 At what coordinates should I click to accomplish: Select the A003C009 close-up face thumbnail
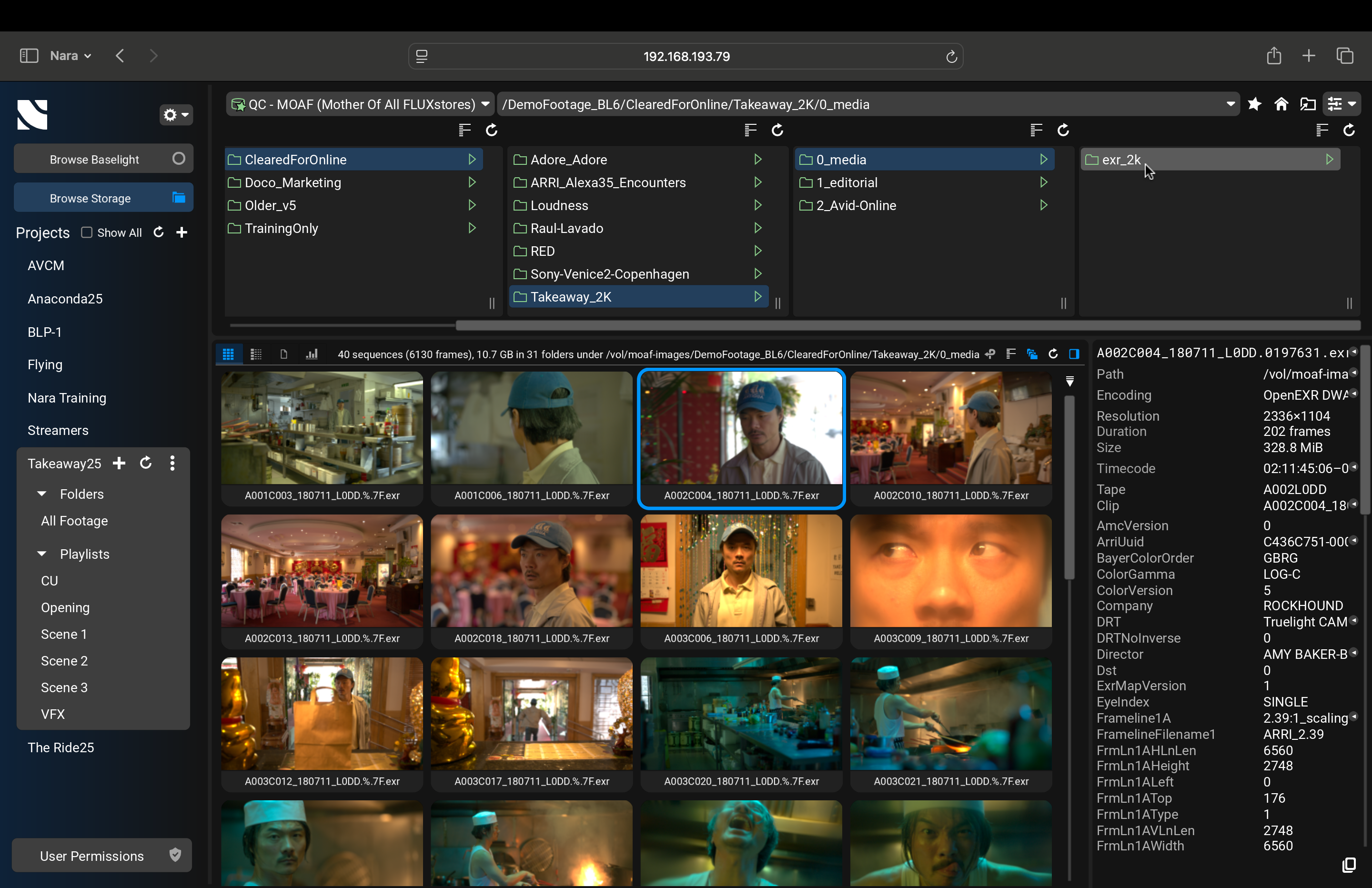(950, 571)
